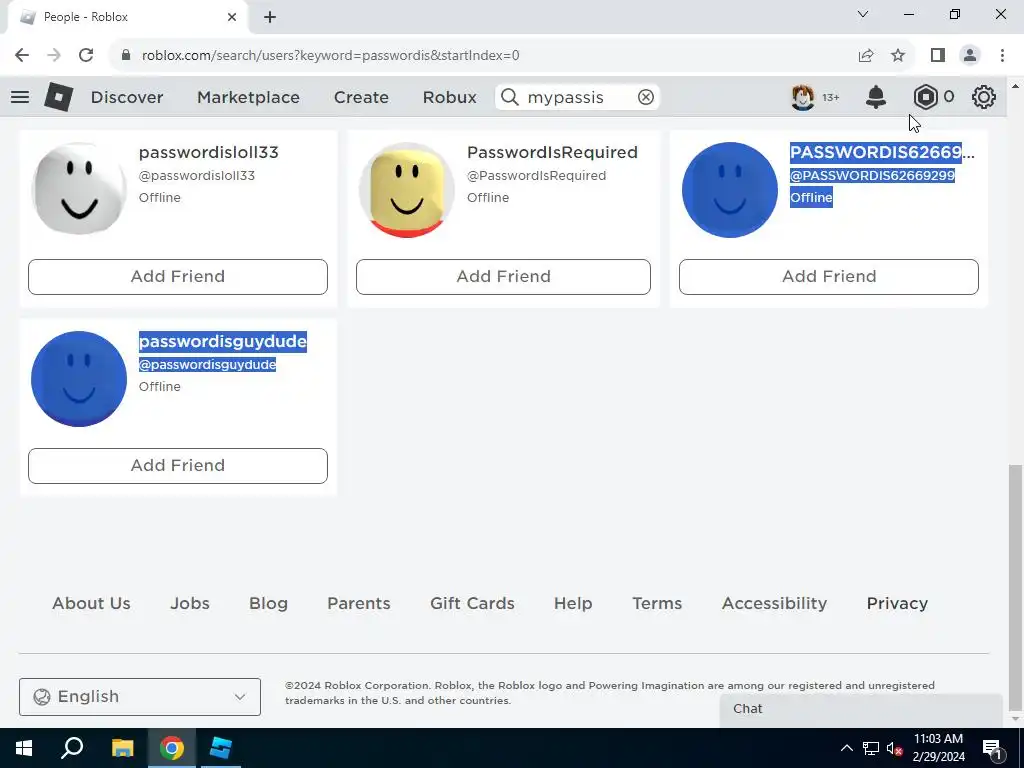Open the English language dropdown
Image resolution: width=1024 pixels, height=768 pixels.
pyautogui.click(x=140, y=697)
